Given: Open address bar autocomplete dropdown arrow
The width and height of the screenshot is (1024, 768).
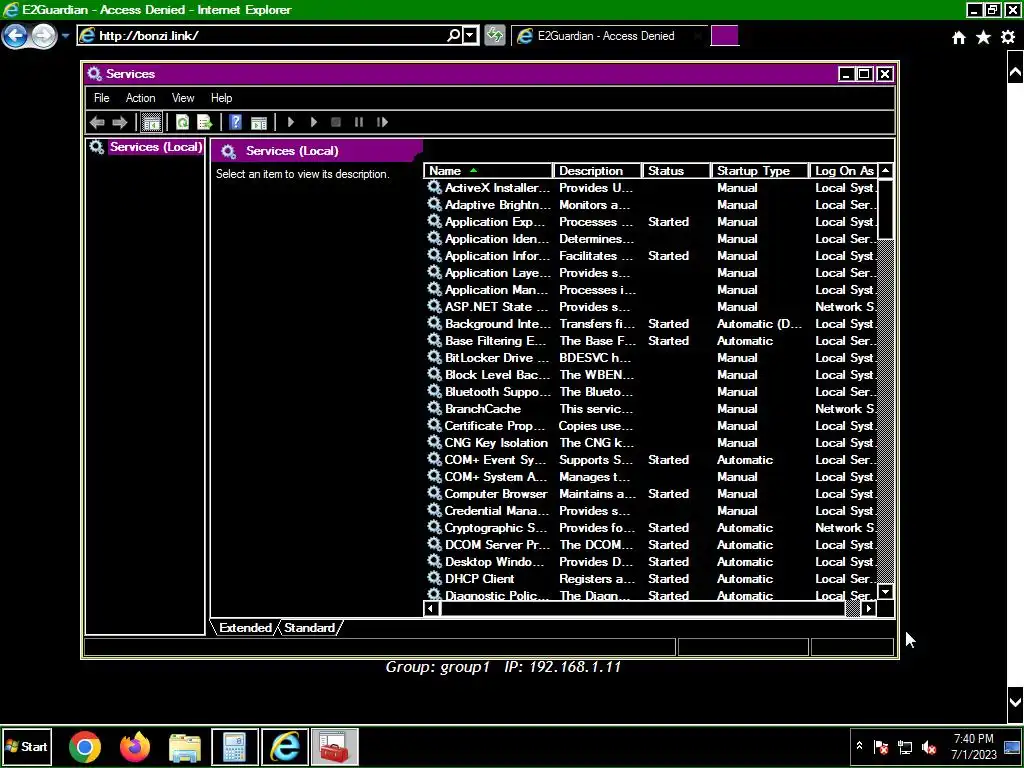Looking at the screenshot, I should [470, 35].
